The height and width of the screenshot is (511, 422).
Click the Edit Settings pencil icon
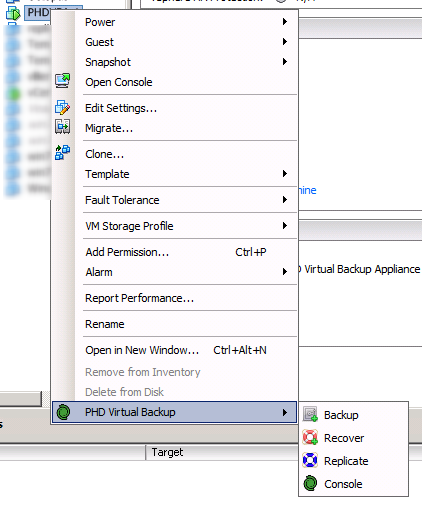point(62,107)
